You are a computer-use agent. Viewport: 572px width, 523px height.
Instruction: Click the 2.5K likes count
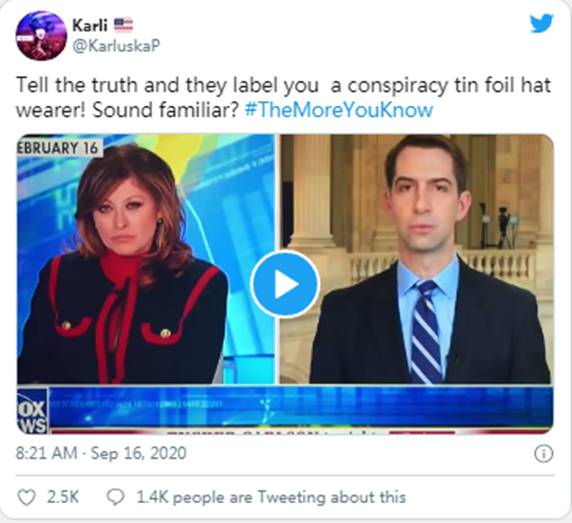coord(63,497)
